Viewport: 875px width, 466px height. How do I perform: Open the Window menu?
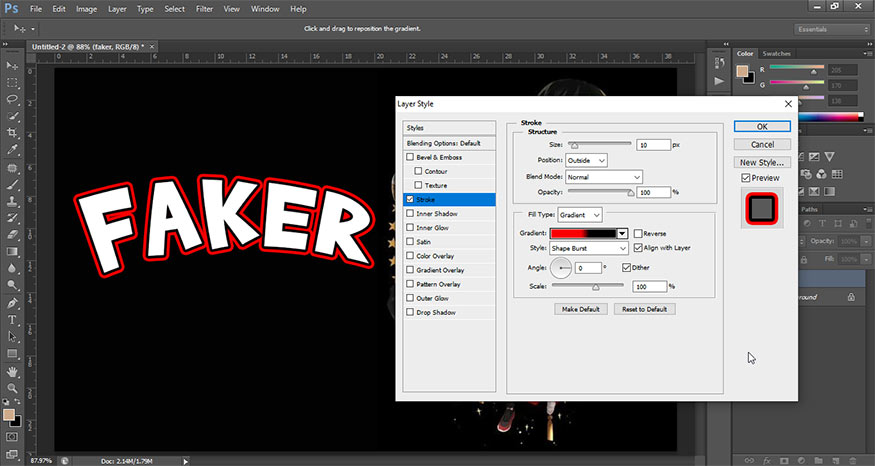tap(265, 9)
